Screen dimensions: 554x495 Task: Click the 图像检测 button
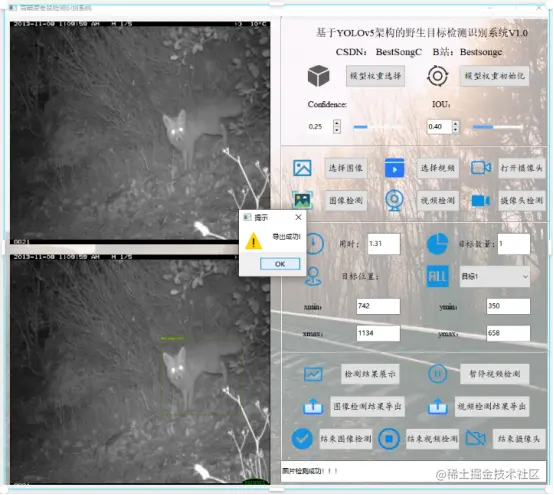click(346, 201)
